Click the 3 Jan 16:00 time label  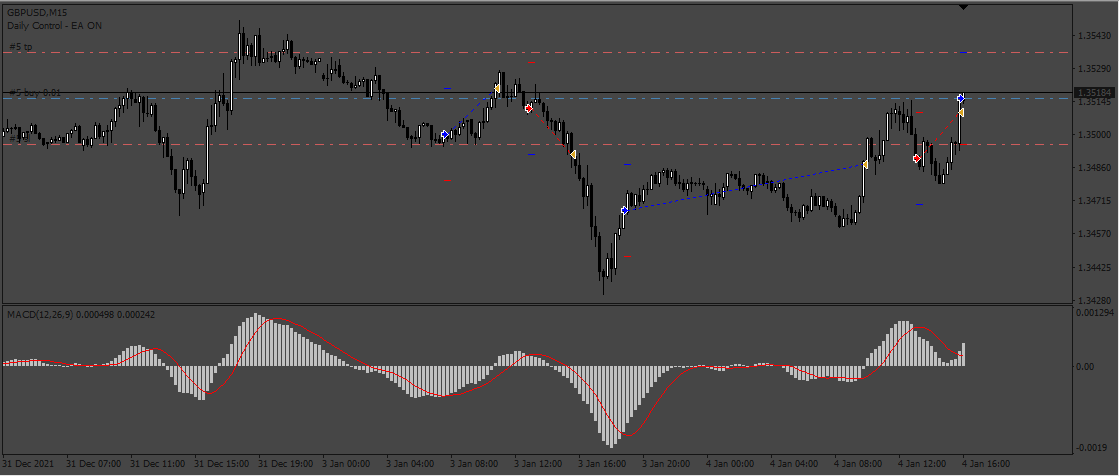click(x=604, y=464)
